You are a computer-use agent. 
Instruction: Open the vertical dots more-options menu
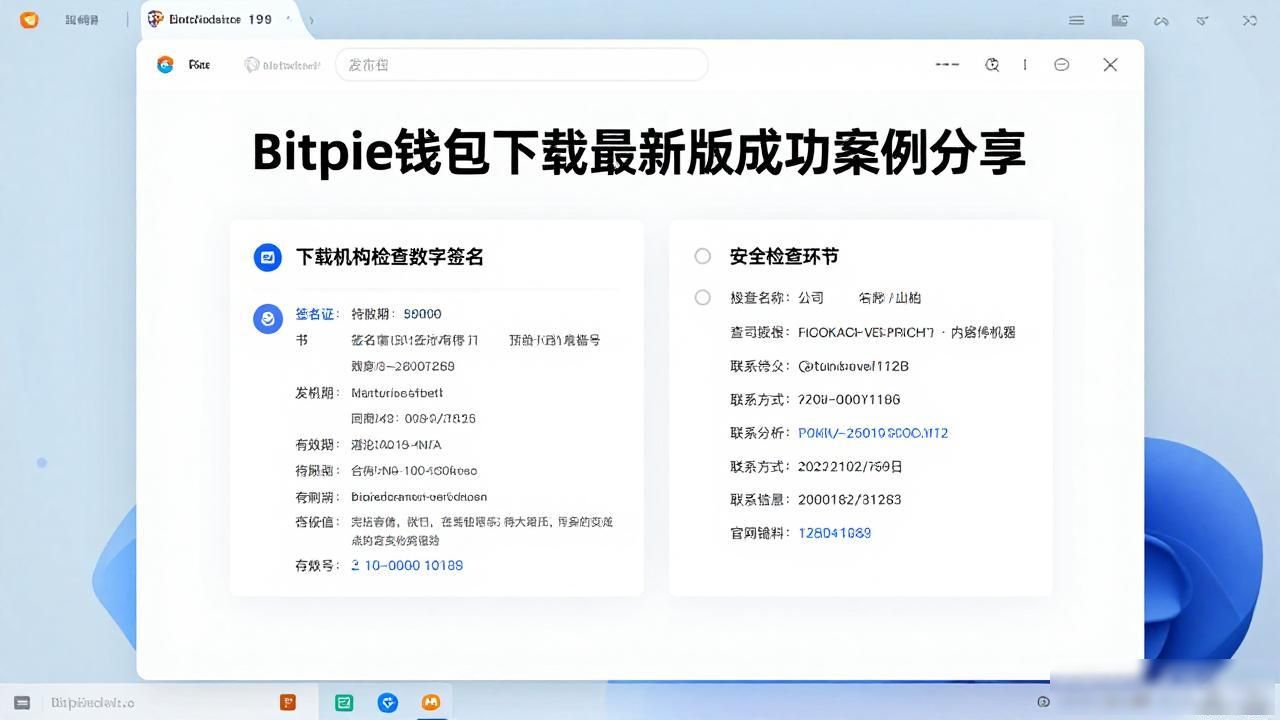1025,64
